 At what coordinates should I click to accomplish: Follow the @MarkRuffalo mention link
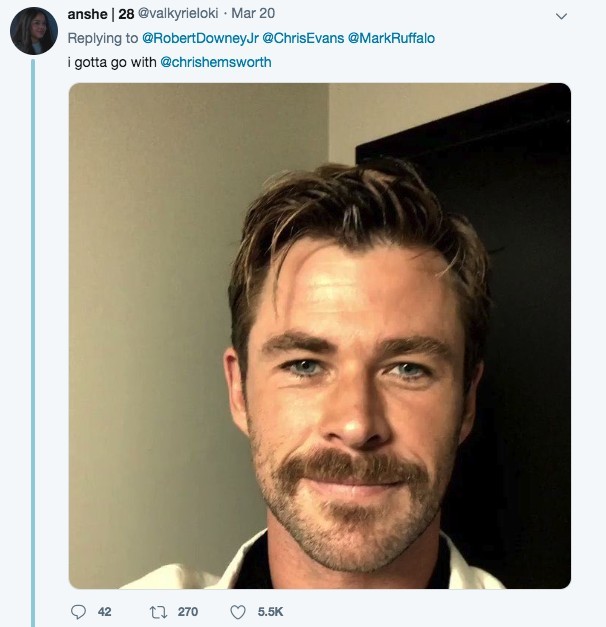tap(391, 38)
